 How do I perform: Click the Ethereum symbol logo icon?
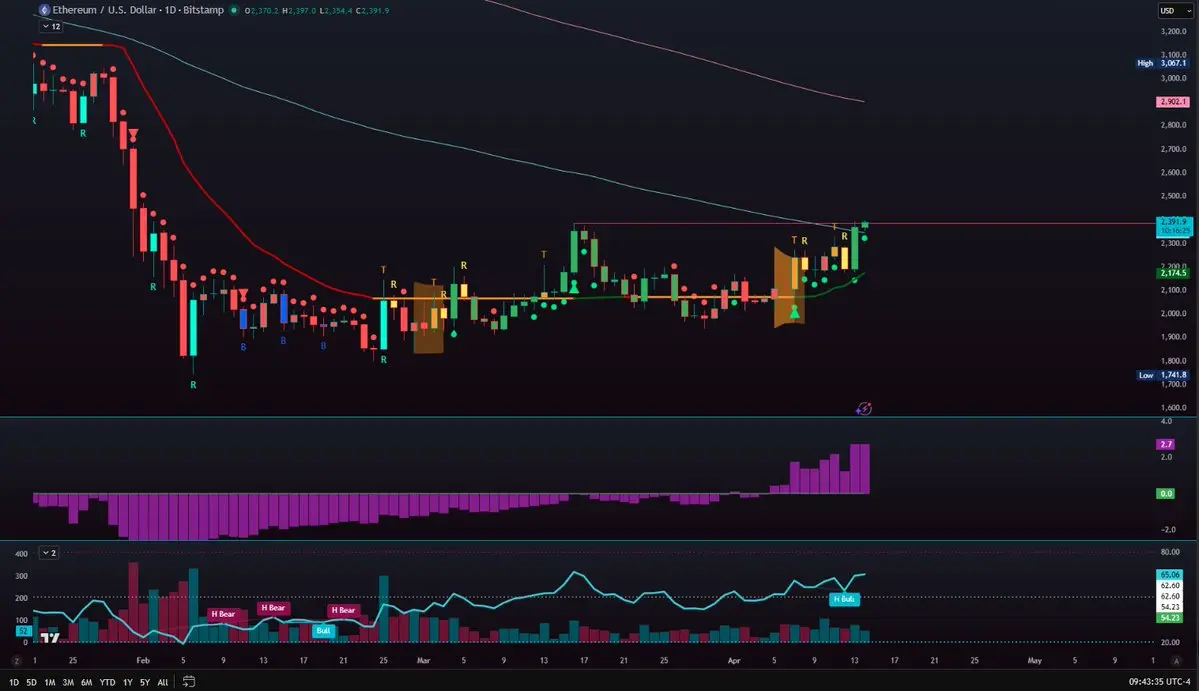pos(44,10)
